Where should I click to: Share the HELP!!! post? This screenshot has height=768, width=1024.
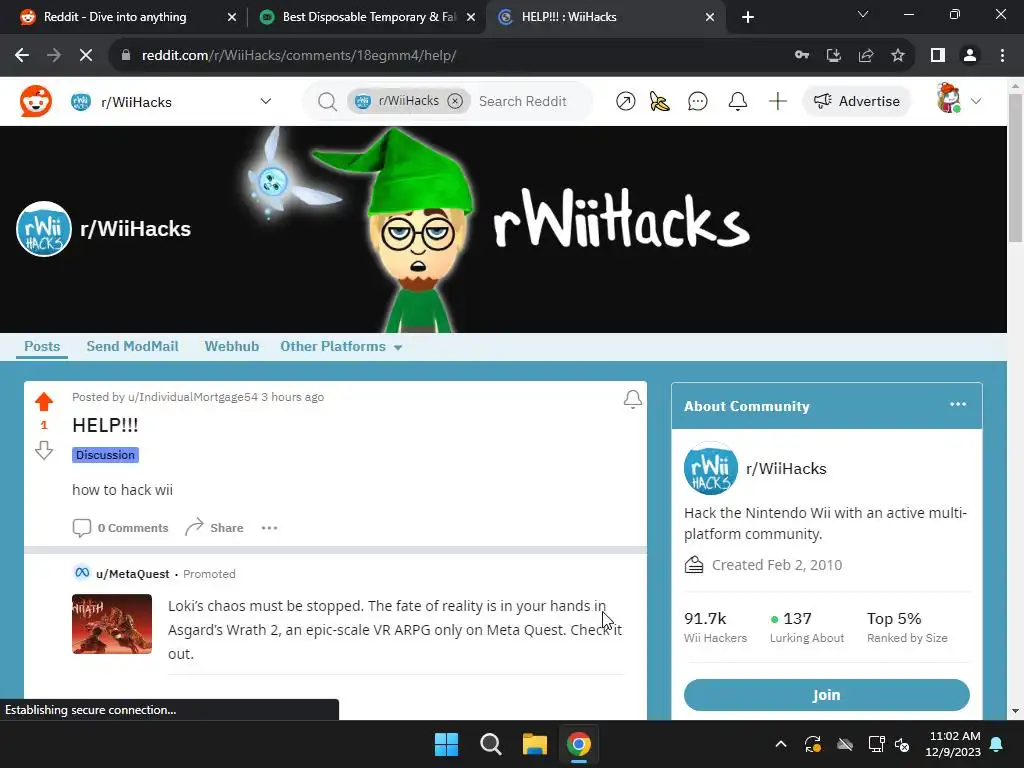pos(214,528)
